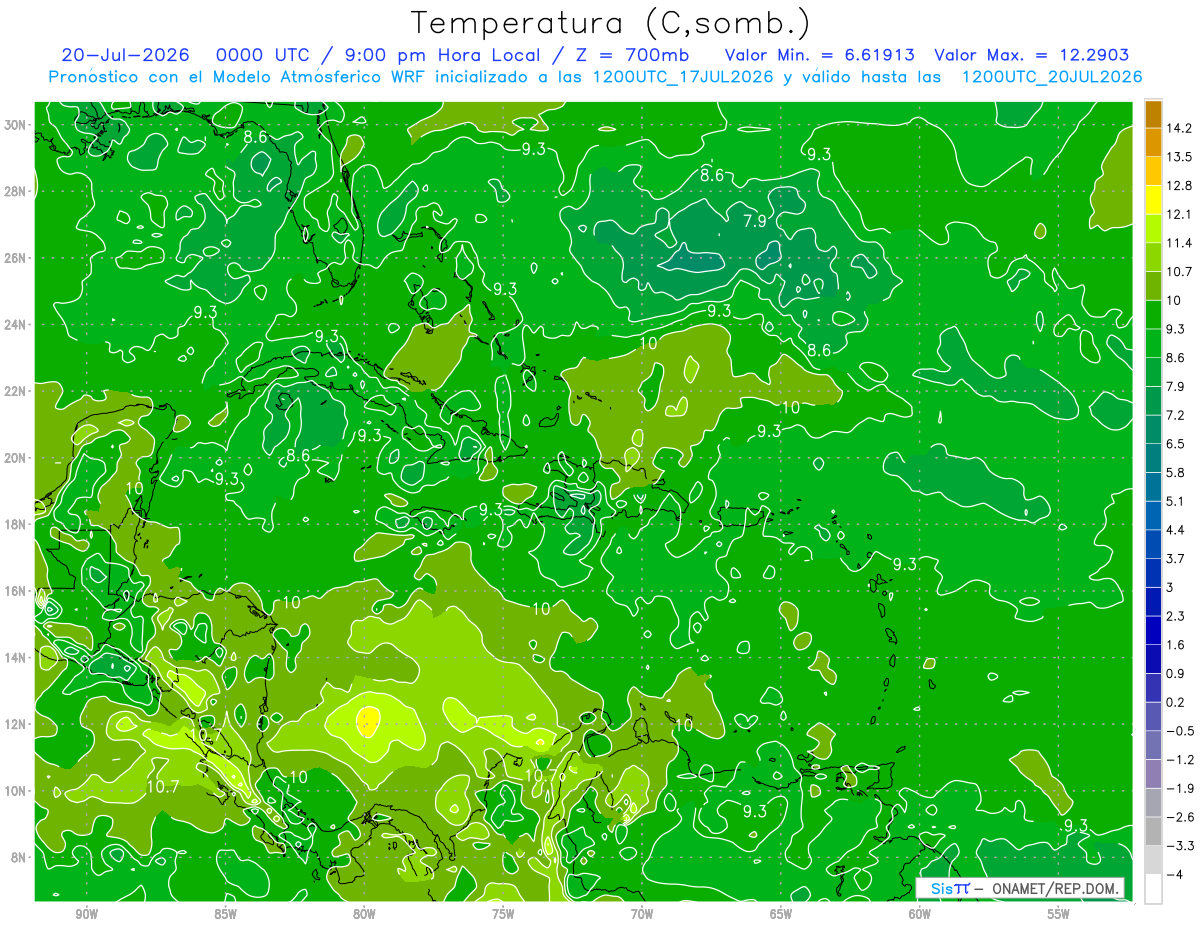
Task: Click the '75W' longitude axis label
Action: click(503, 914)
